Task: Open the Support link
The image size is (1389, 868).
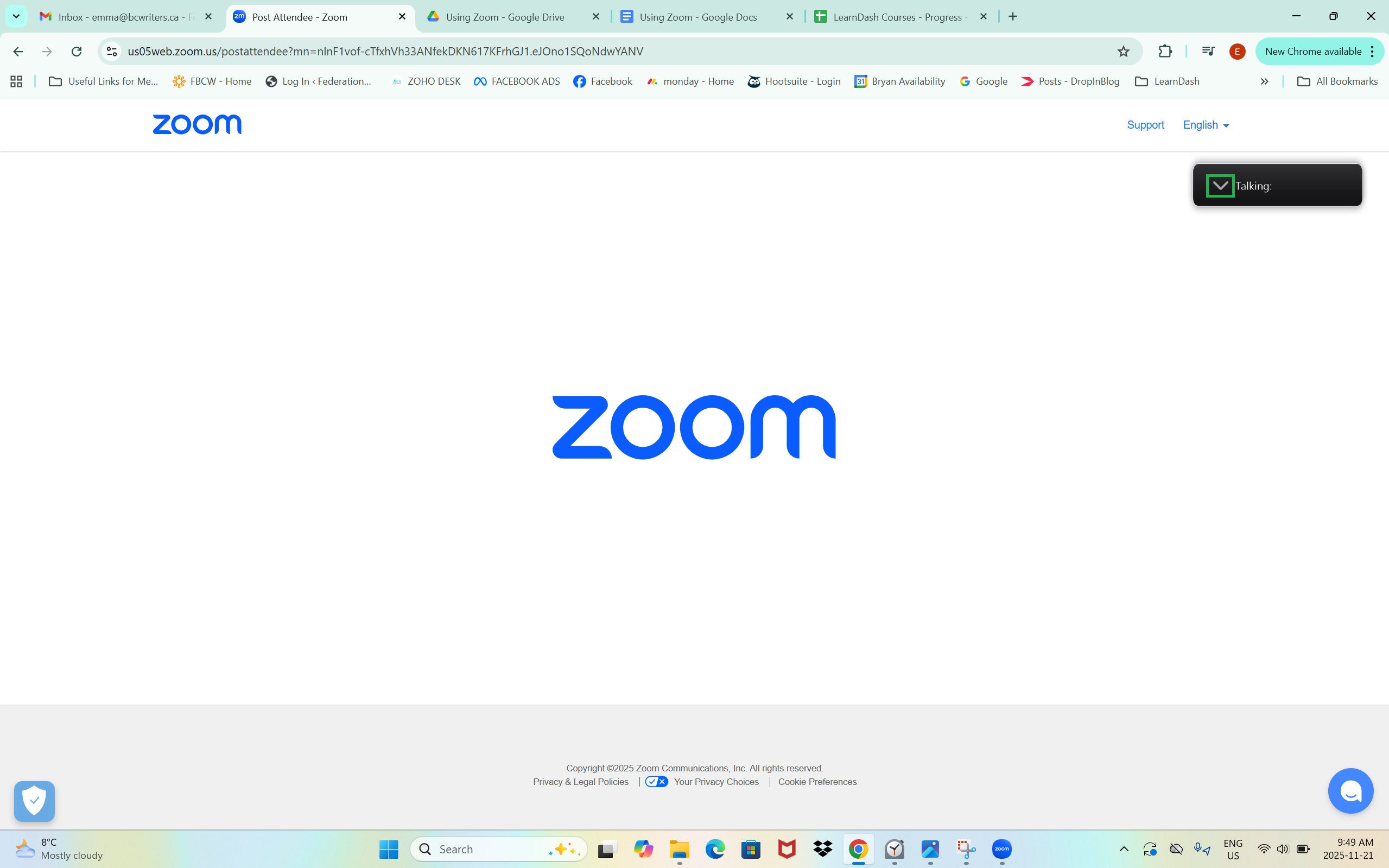Action: tap(1145, 124)
